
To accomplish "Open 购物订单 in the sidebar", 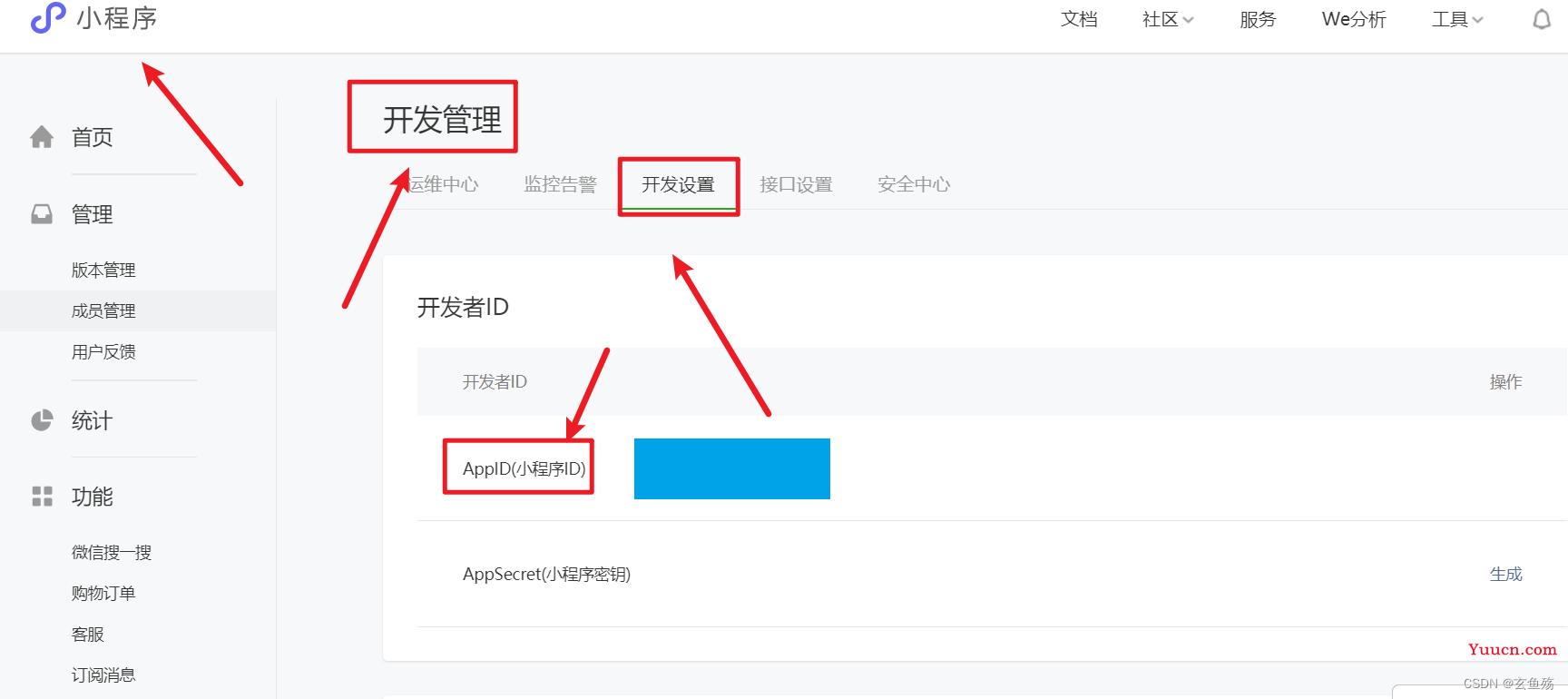I will pyautogui.click(x=103, y=593).
